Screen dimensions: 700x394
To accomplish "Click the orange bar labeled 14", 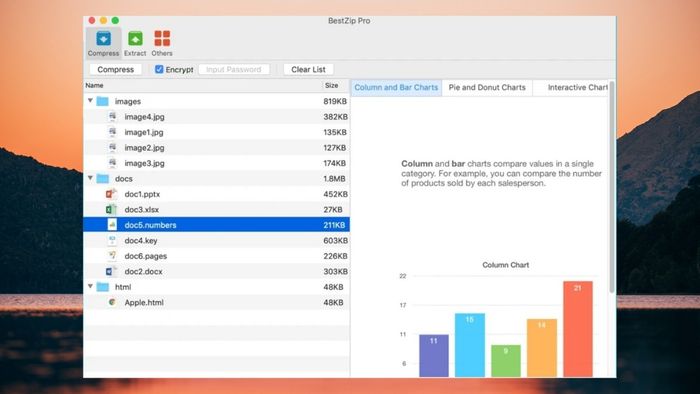I will click(x=542, y=348).
